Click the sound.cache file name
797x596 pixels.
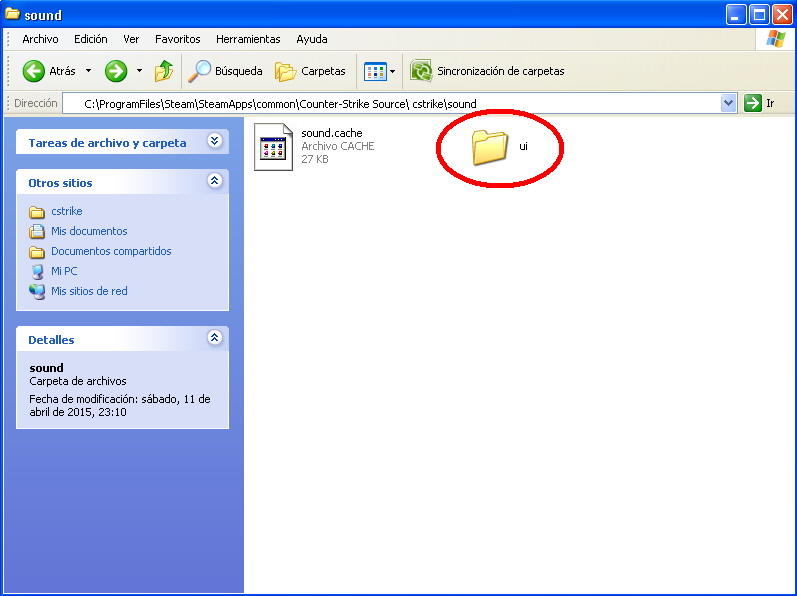click(331, 133)
